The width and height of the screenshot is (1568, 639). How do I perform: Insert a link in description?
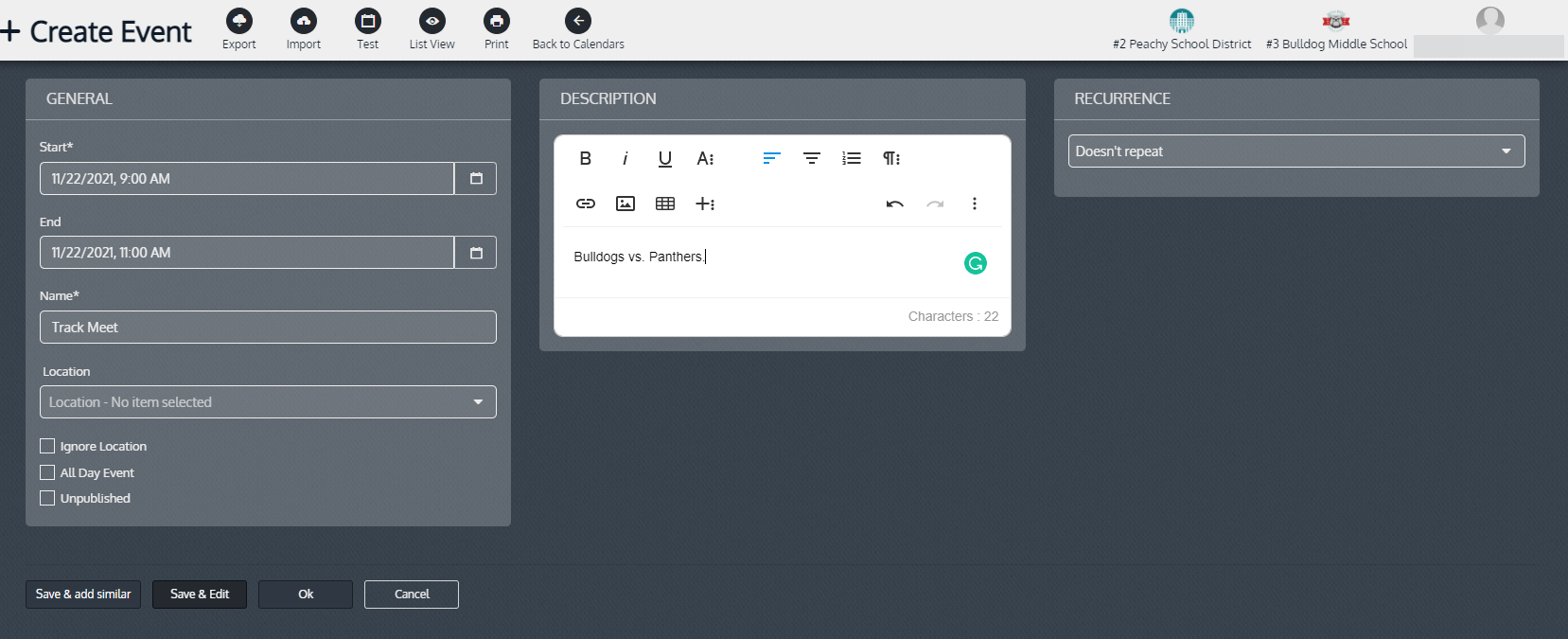586,204
